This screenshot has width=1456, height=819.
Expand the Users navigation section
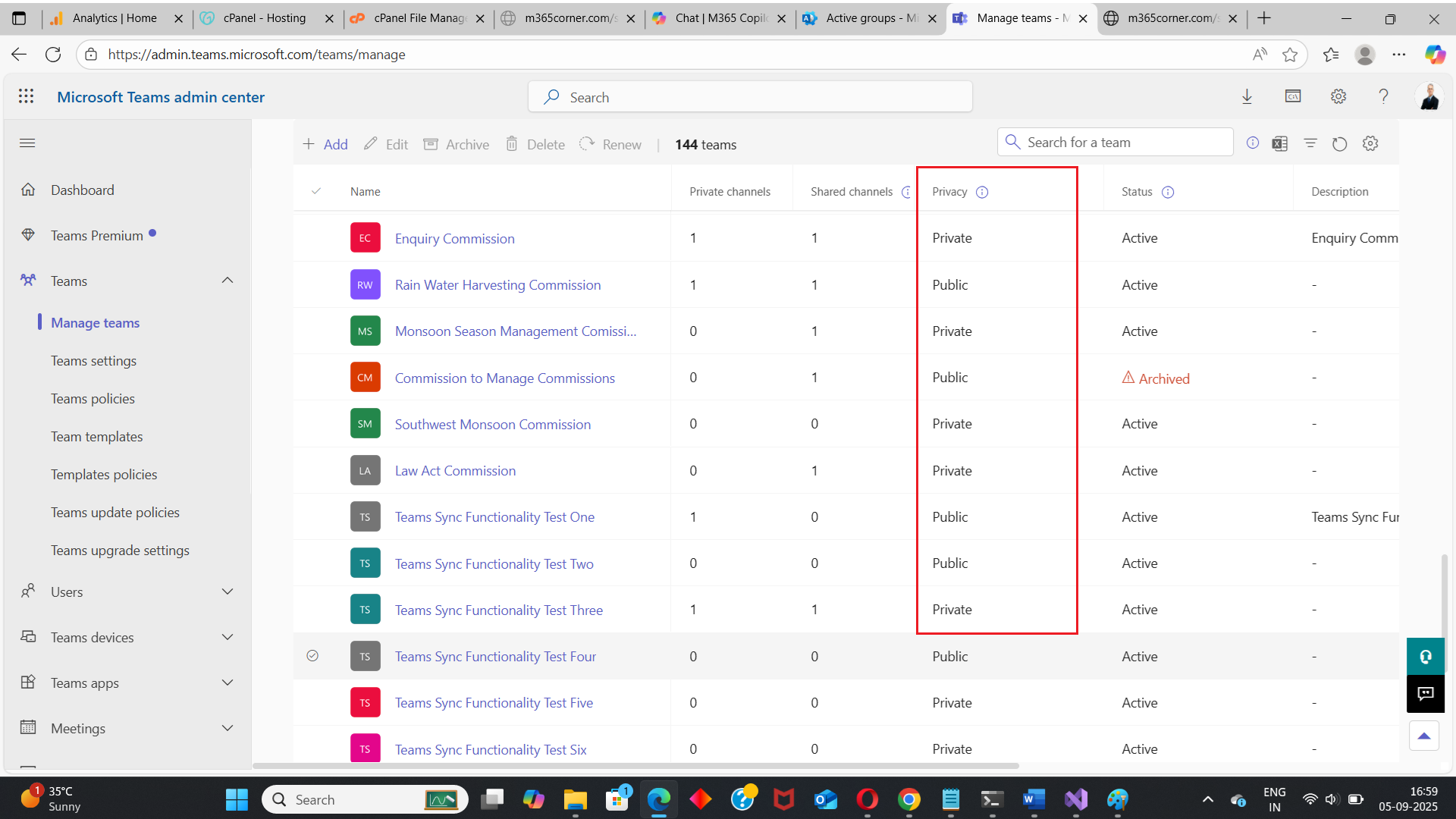click(x=227, y=591)
